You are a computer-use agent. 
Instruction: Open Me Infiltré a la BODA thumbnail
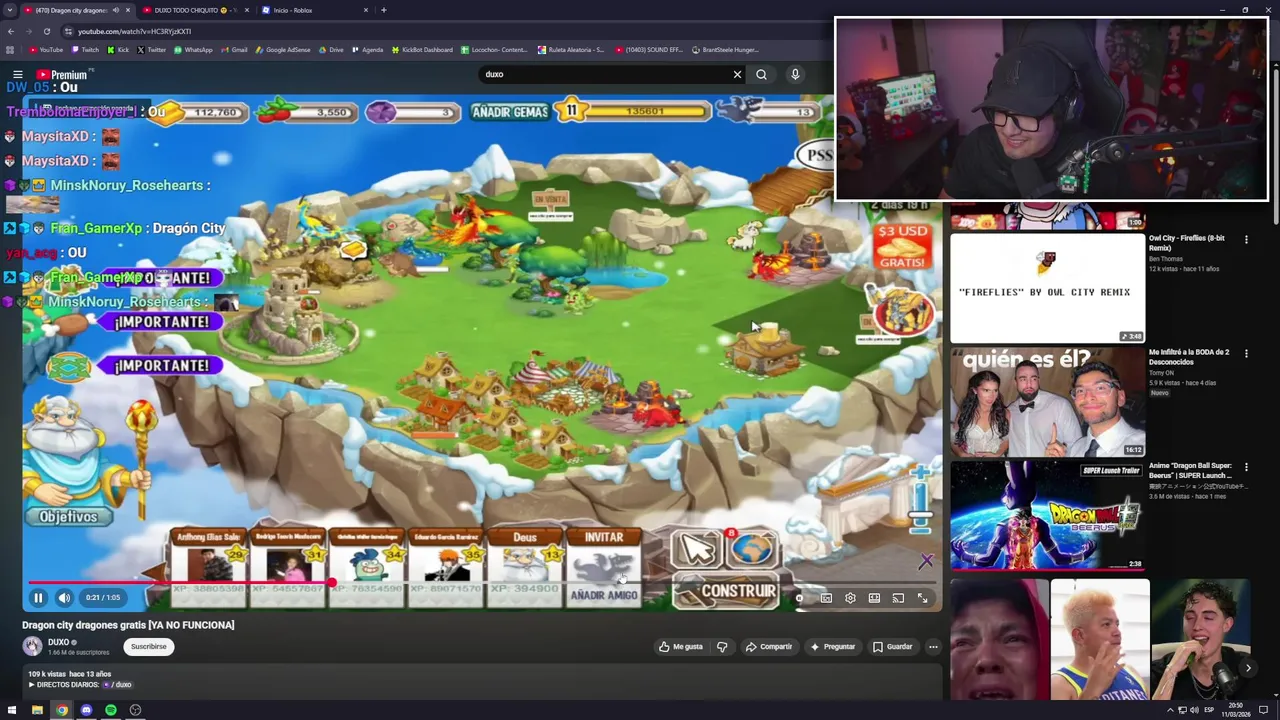tap(1047, 402)
